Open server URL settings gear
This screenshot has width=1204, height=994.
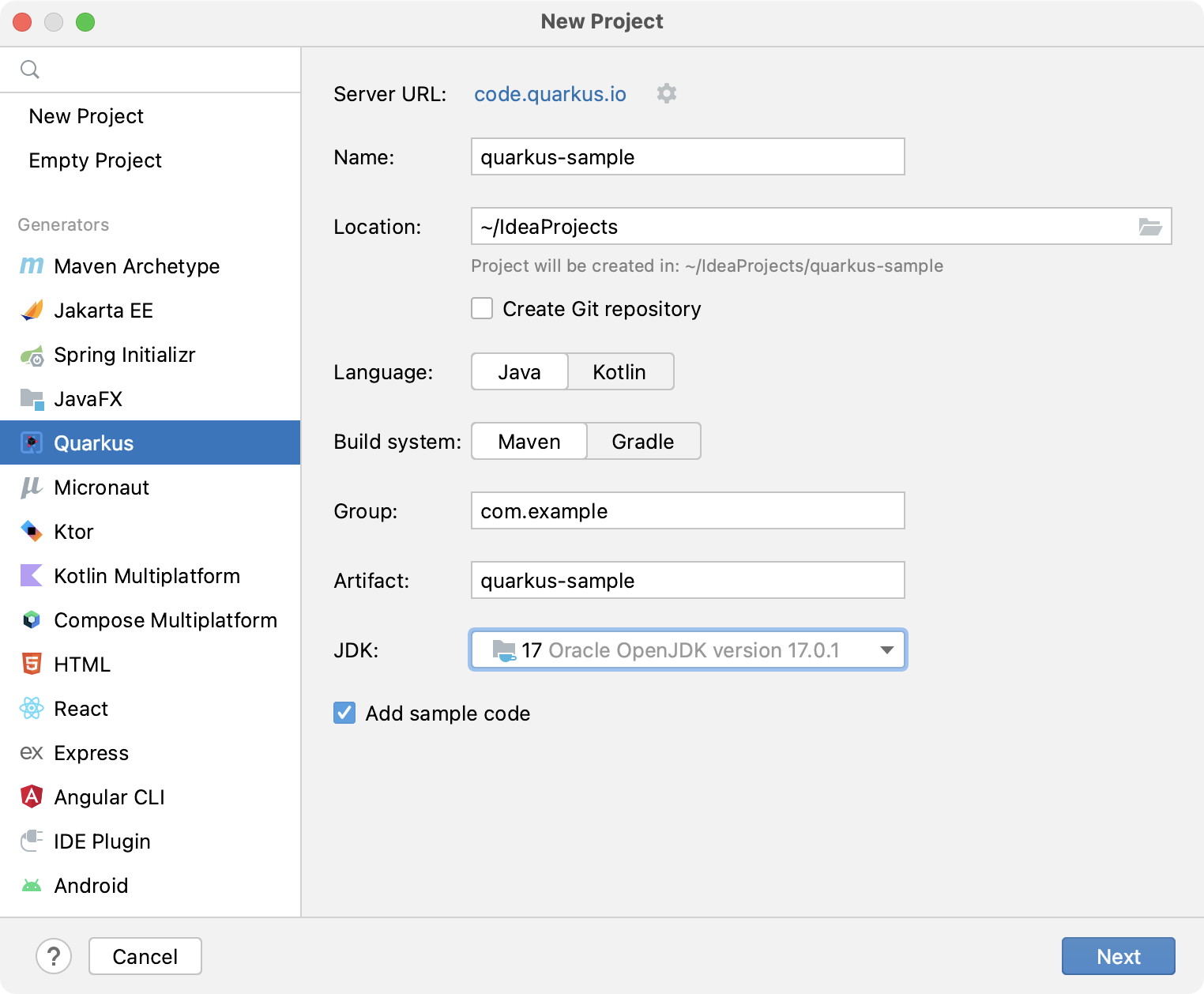(x=667, y=93)
